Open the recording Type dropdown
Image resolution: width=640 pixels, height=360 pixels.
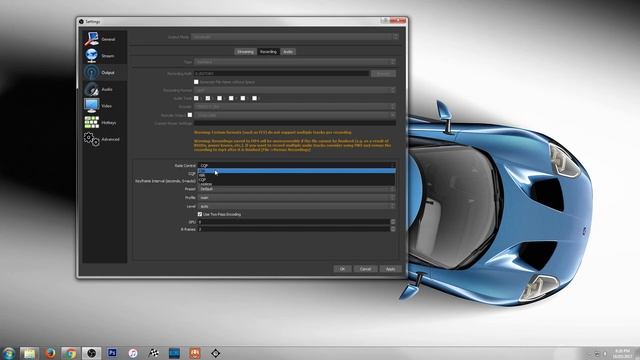coord(295,62)
